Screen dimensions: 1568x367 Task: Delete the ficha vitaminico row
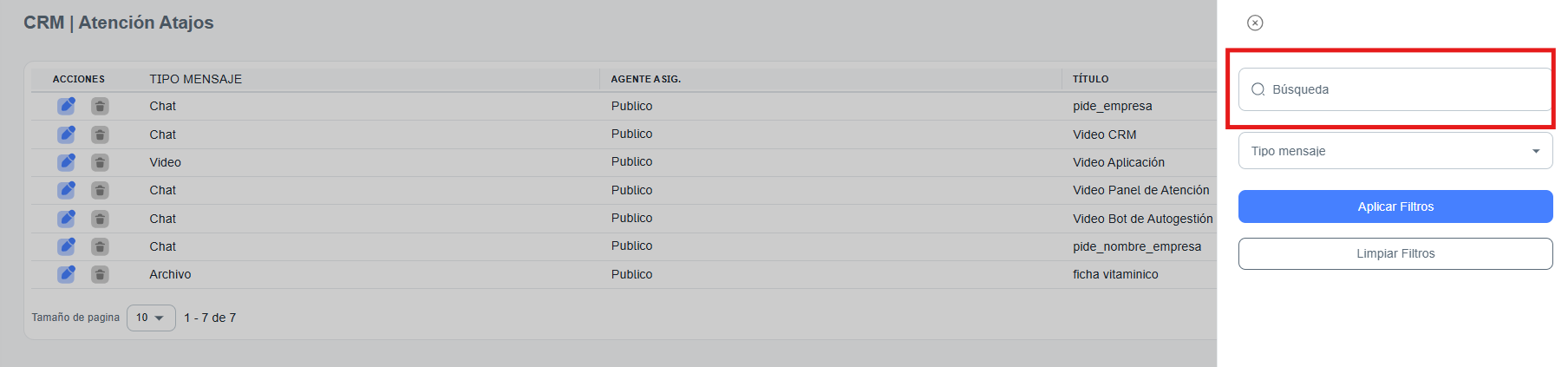[x=101, y=274]
